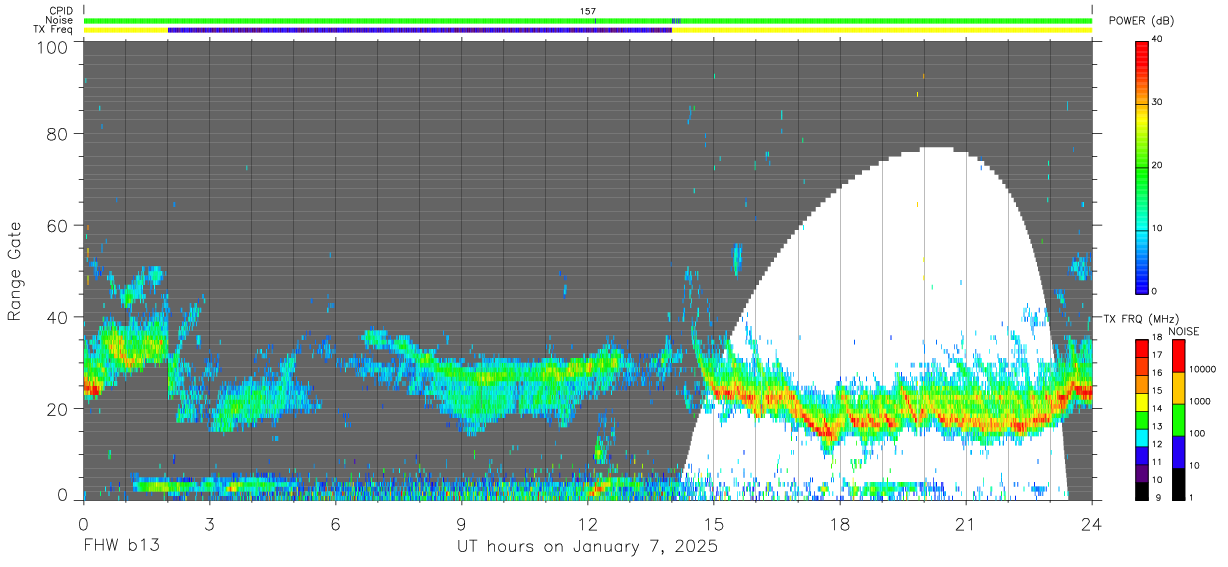Select the 12 tick label on the UT hours axis

point(588,523)
